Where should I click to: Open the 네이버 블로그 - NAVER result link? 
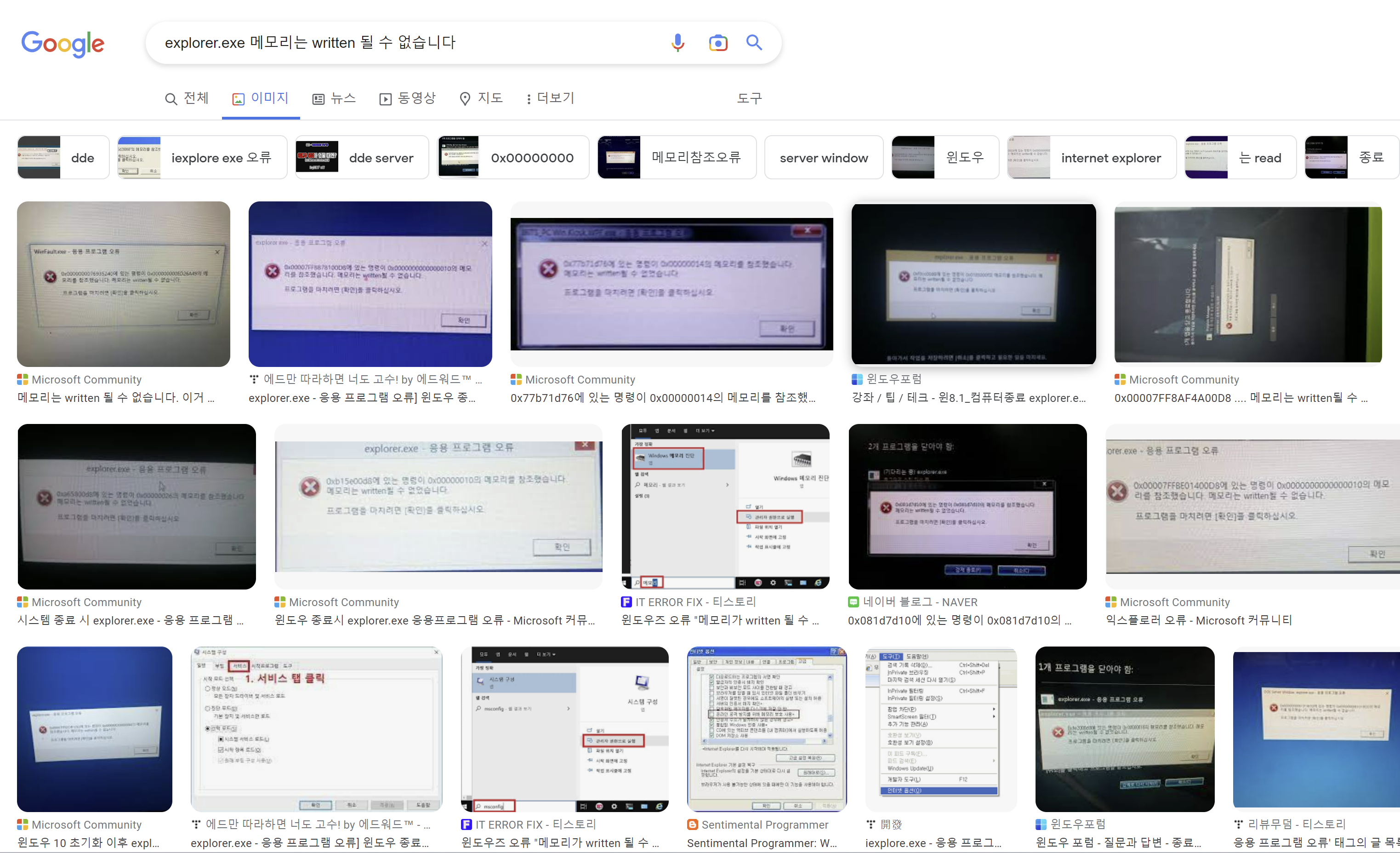tap(920, 602)
